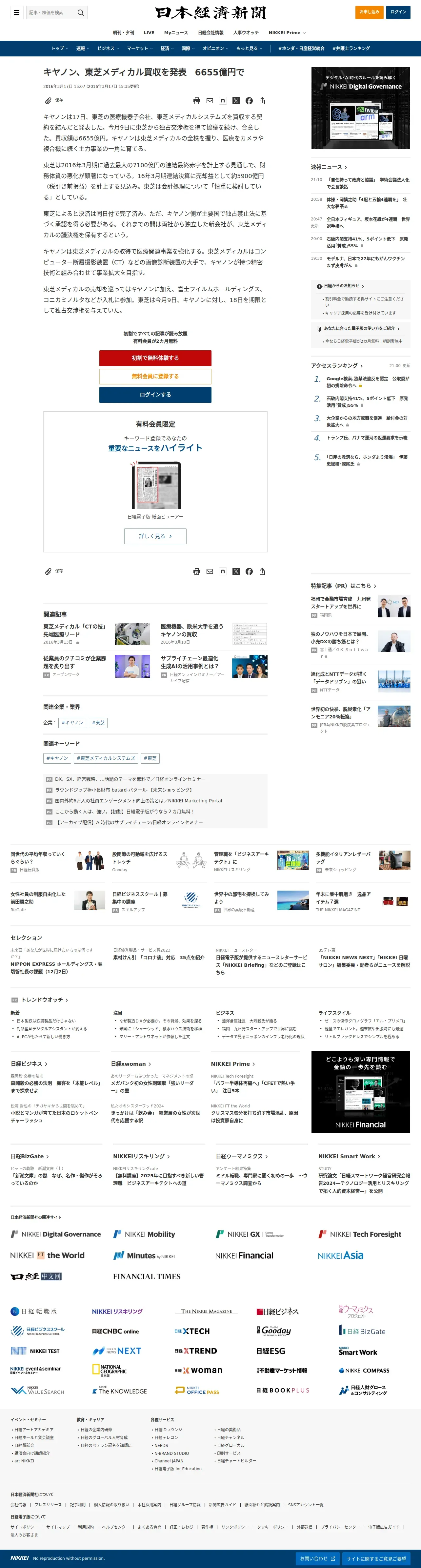421x1568 pixels.
Task: Open article 東芝メディカル「CTの技」先端医療リード
Action: pyautogui.click(x=74, y=630)
